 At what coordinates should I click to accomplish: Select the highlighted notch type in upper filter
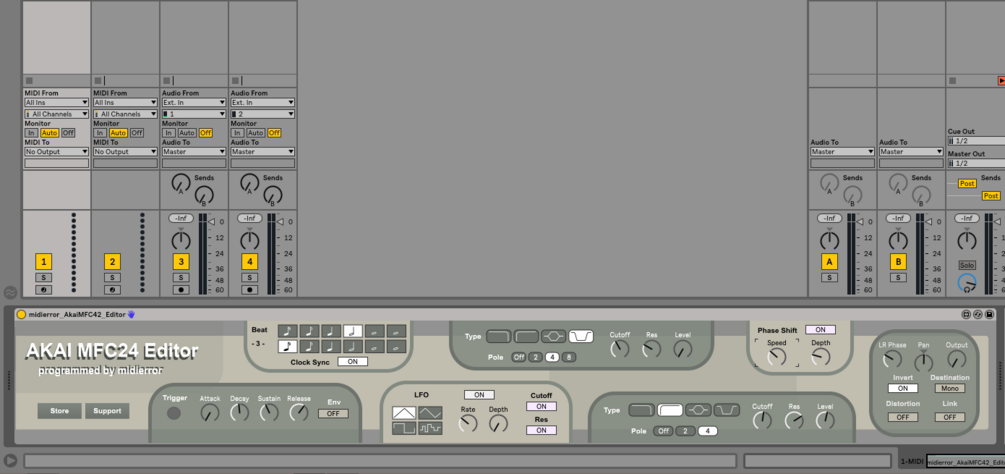581,336
